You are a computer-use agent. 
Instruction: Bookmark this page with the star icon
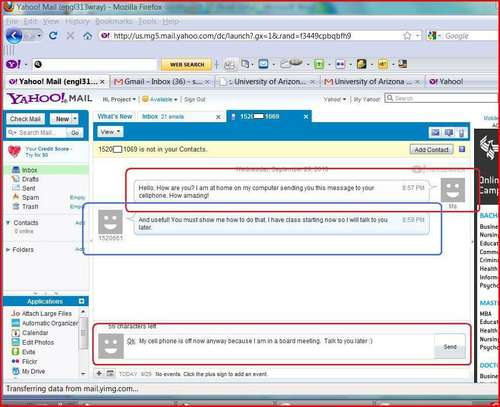[407, 36]
